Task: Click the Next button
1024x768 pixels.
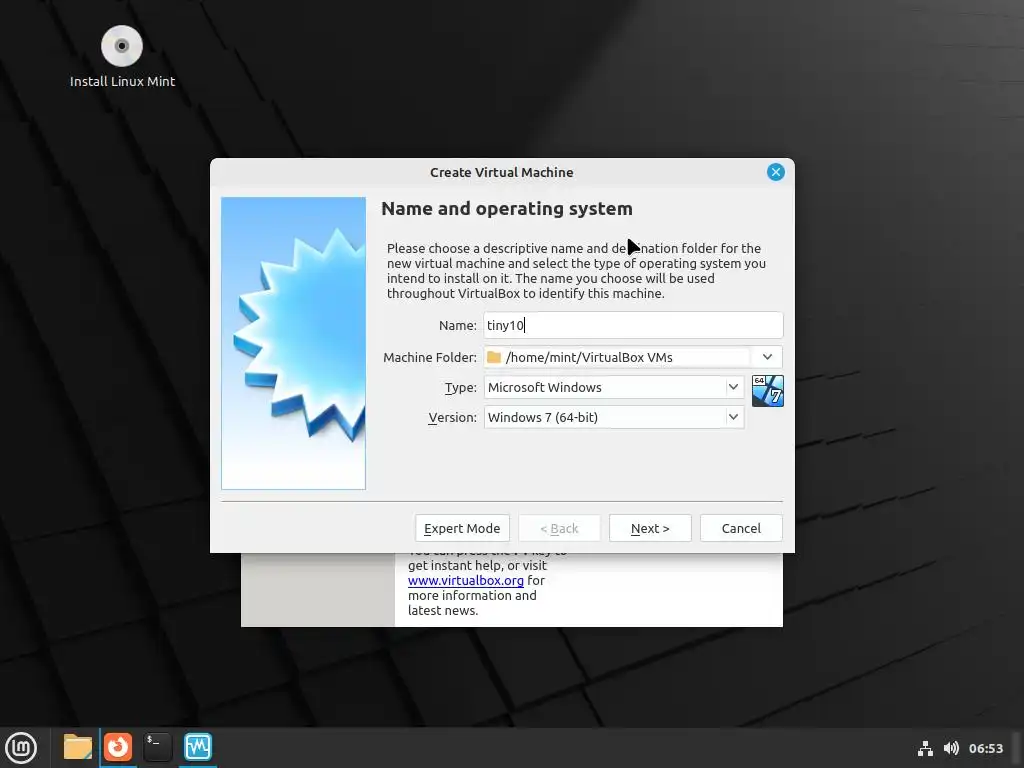Action: coord(650,528)
